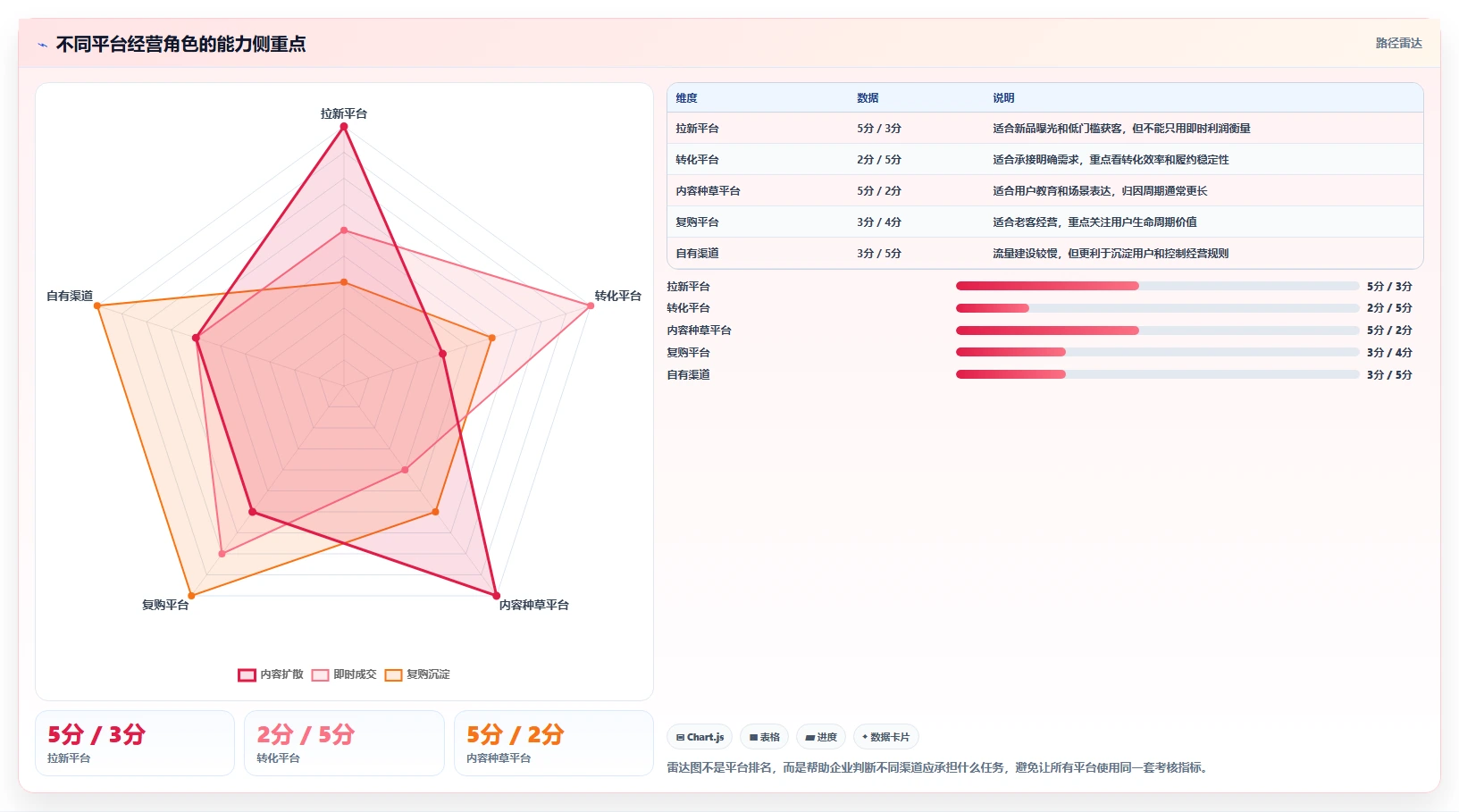Toggle the 即时成交 legend swatch
1459x812 pixels.
[320, 674]
